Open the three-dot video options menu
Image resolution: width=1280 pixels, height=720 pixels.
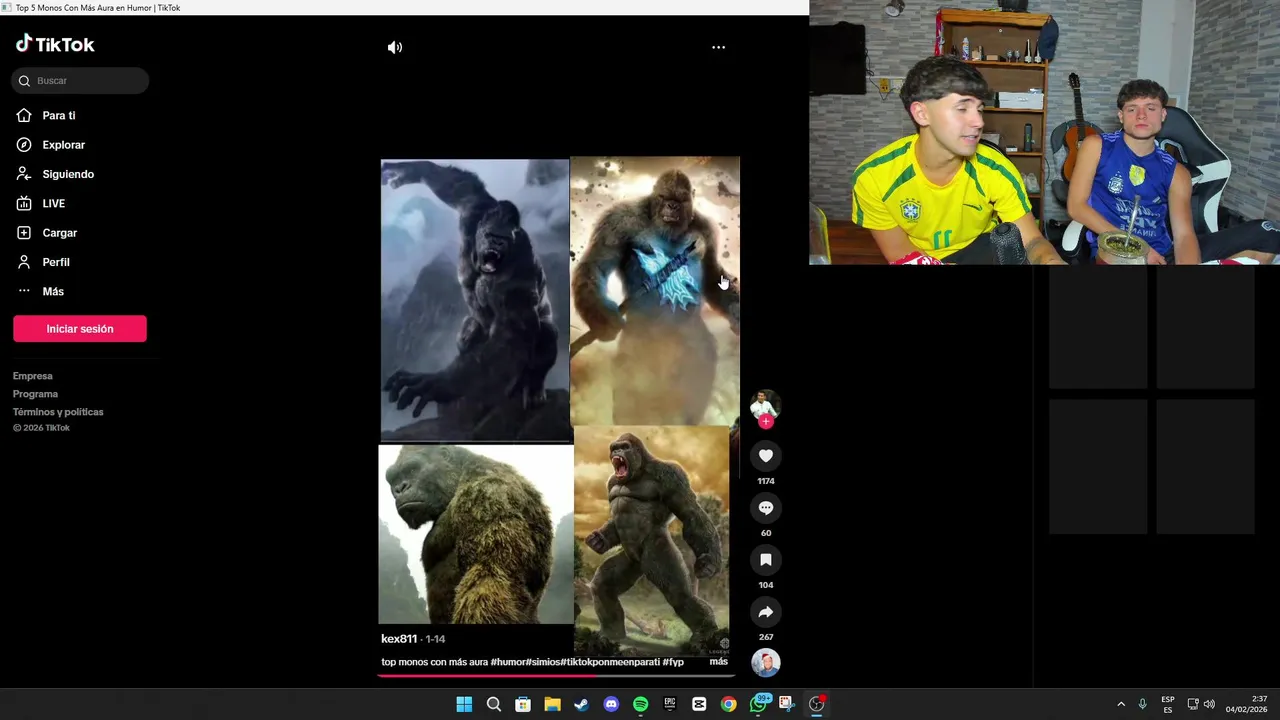(x=718, y=47)
